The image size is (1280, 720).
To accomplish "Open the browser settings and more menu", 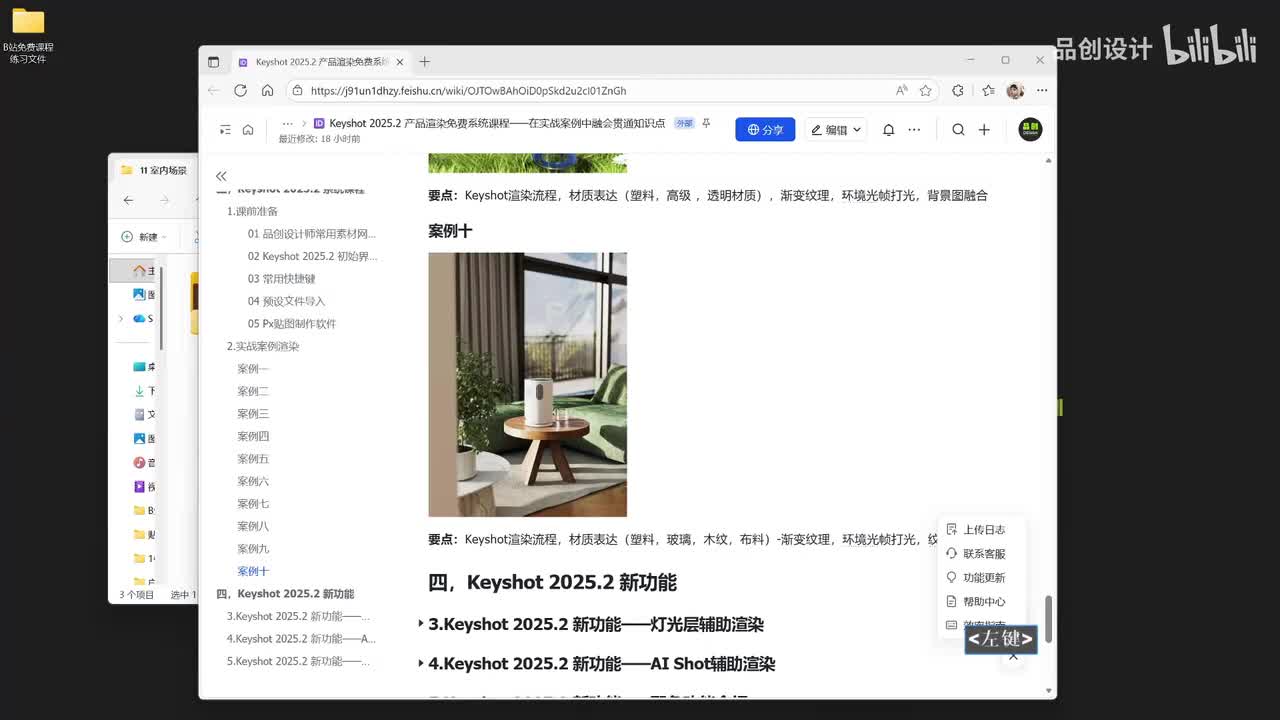I will click(1042, 90).
